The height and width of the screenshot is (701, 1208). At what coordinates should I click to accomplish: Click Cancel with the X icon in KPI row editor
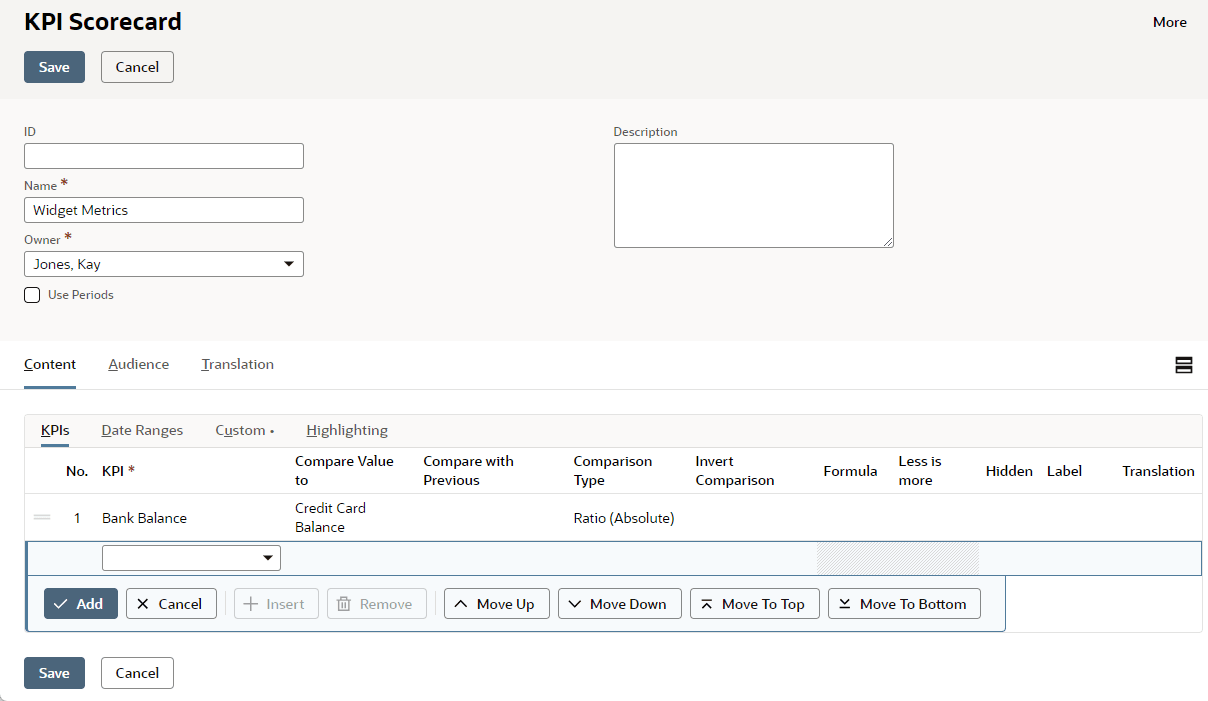171,604
